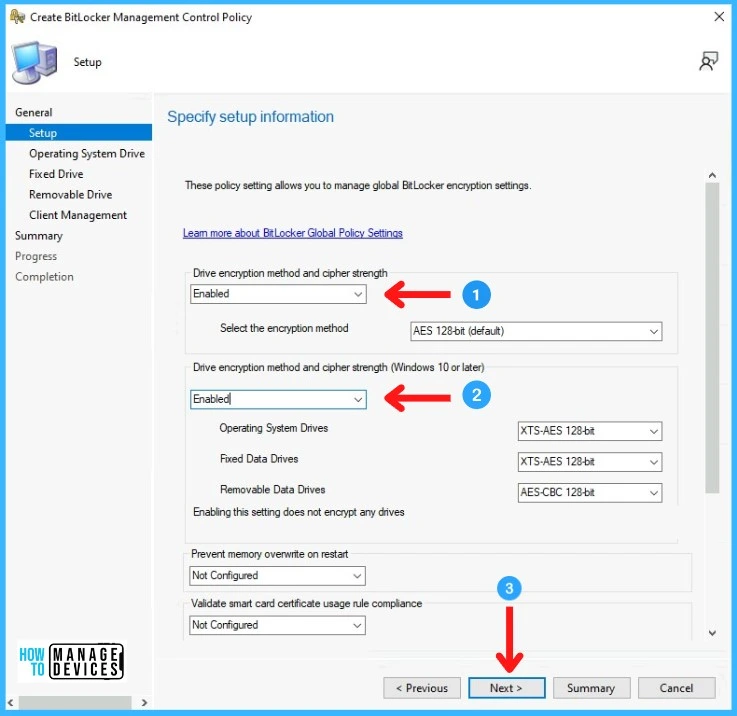Screen dimensions: 737x716
Task: Click the Previous button
Action: coord(422,688)
